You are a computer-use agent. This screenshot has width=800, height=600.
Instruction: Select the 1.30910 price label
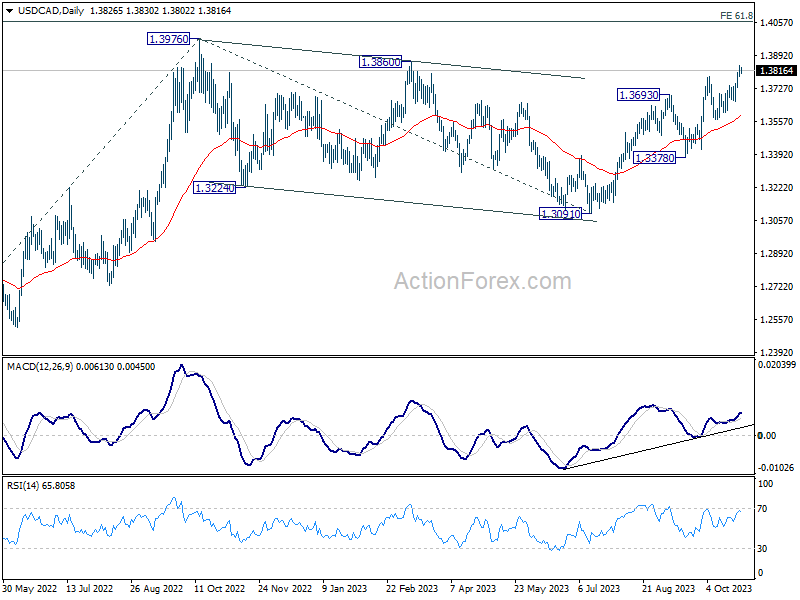point(560,214)
